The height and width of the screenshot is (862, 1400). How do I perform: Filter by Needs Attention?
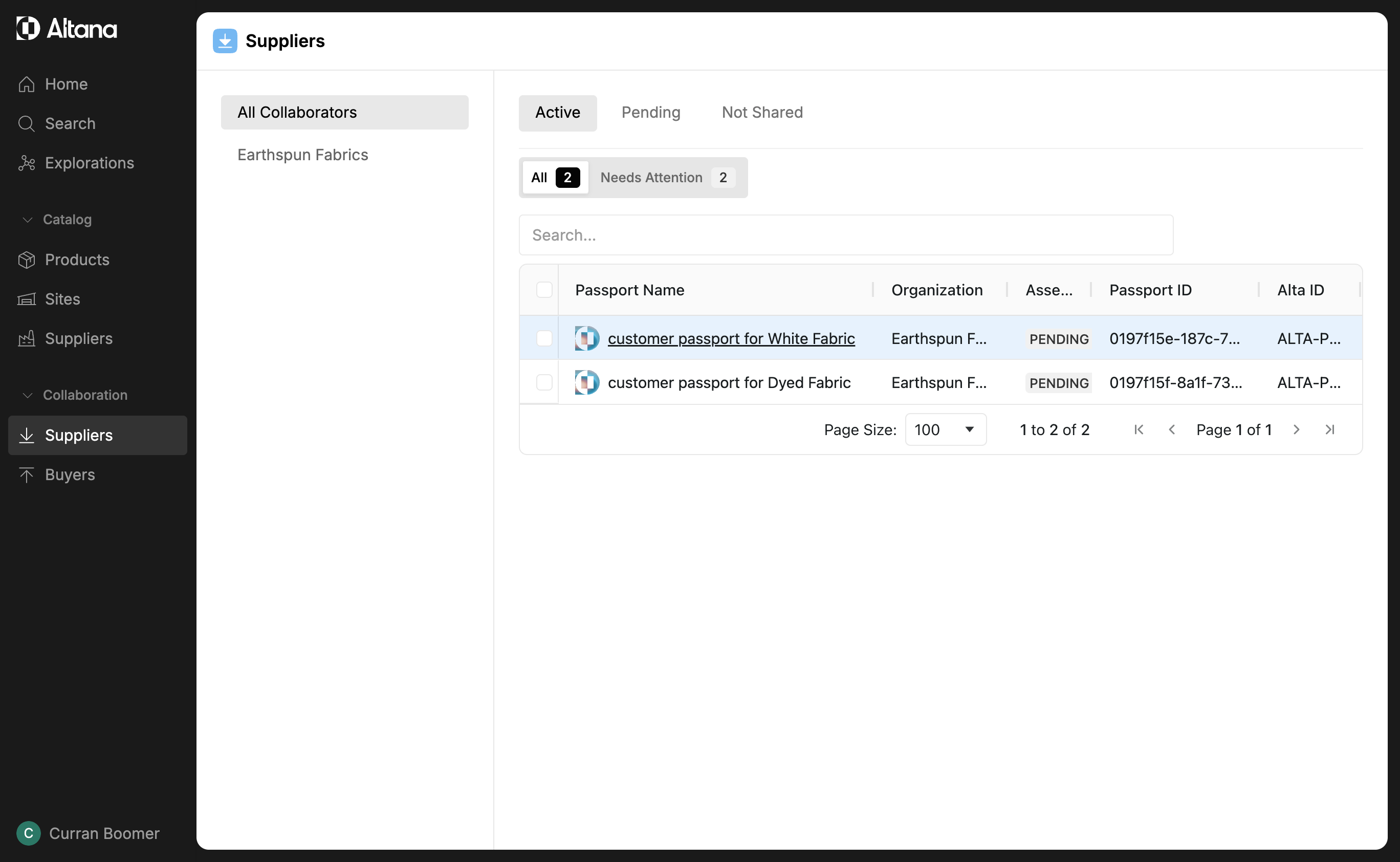pyautogui.click(x=667, y=177)
